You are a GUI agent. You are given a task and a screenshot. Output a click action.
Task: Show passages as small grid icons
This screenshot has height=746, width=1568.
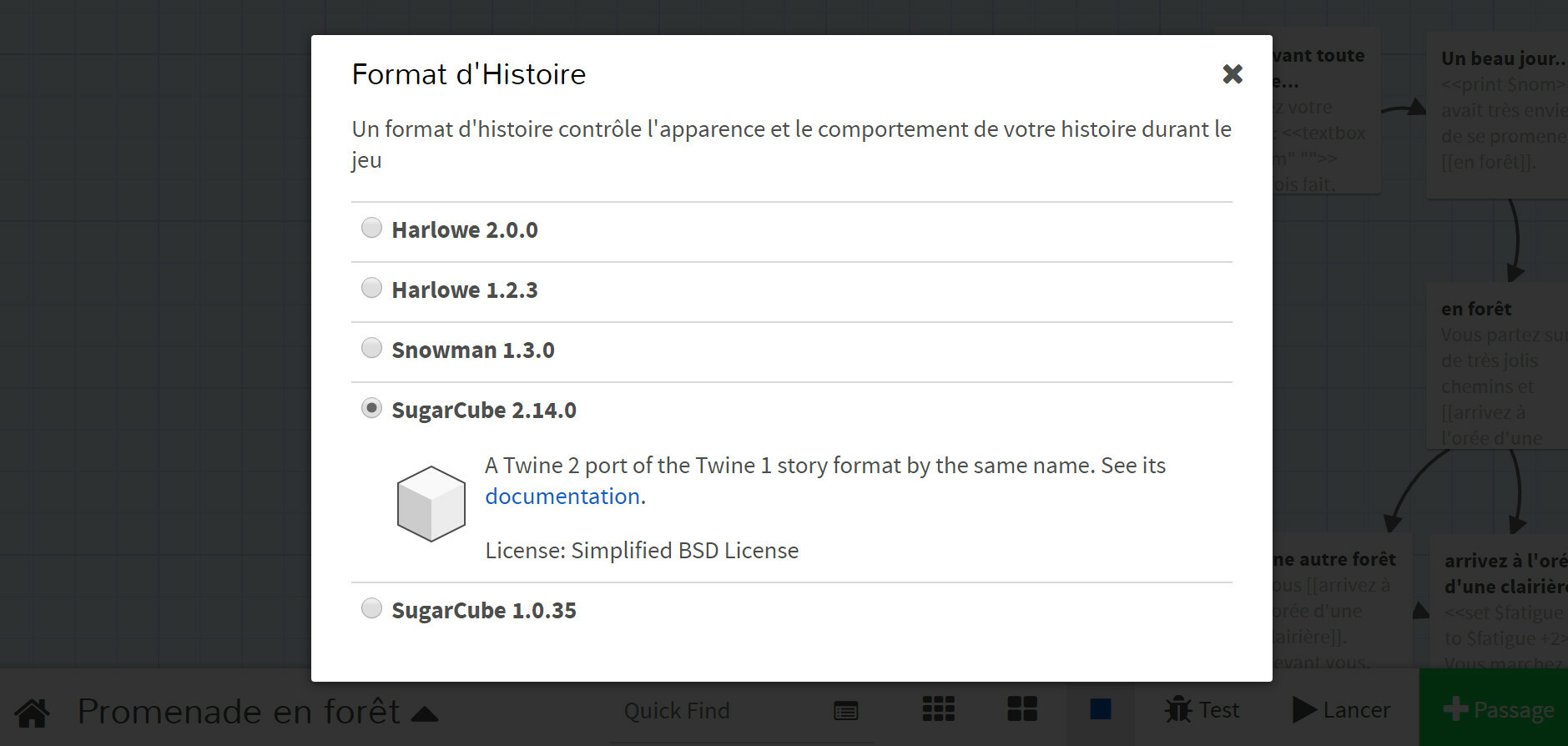pyautogui.click(x=938, y=709)
